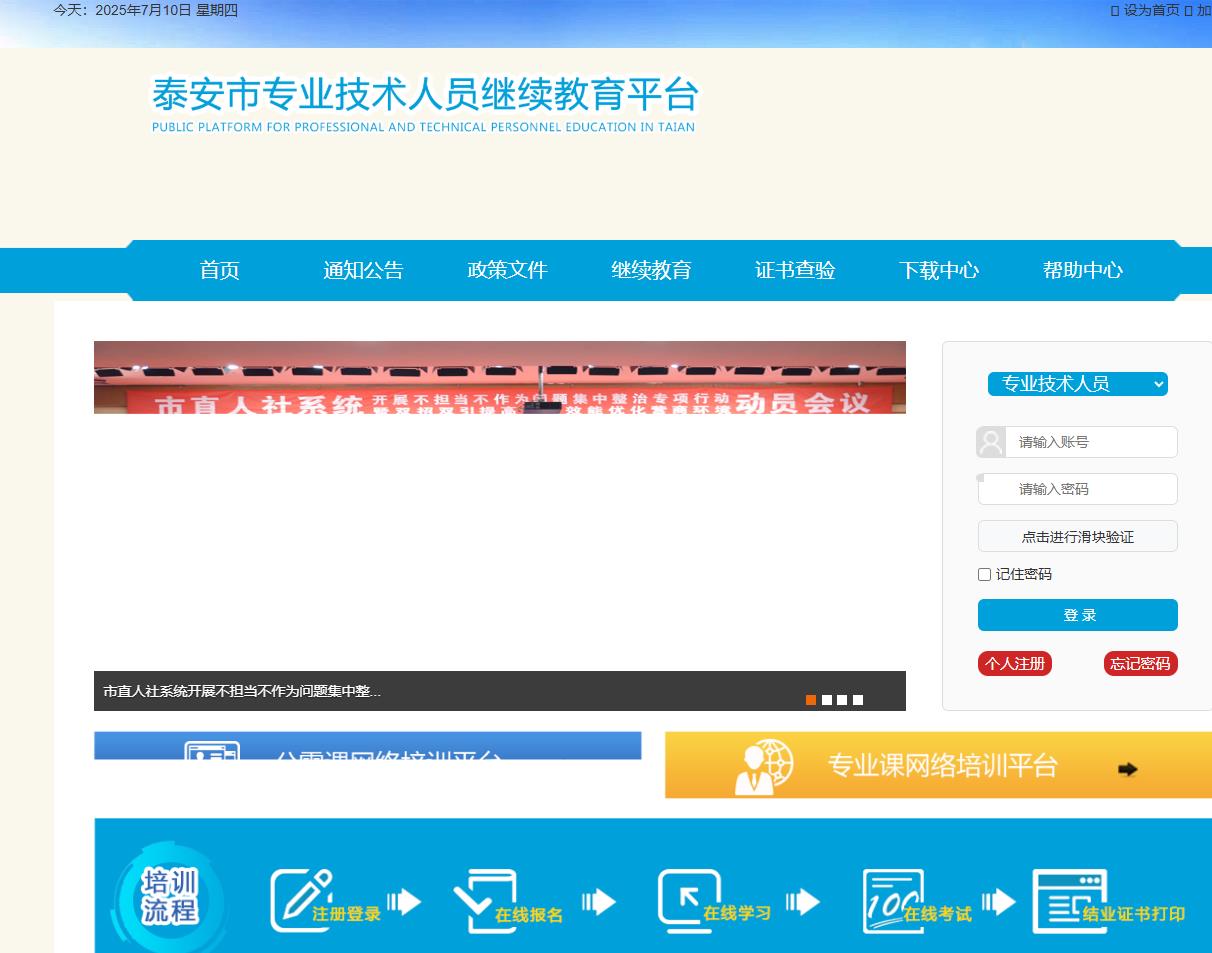Click the 请输入账号 account input field
Screen dimensions: 1212x953
coord(1091,442)
